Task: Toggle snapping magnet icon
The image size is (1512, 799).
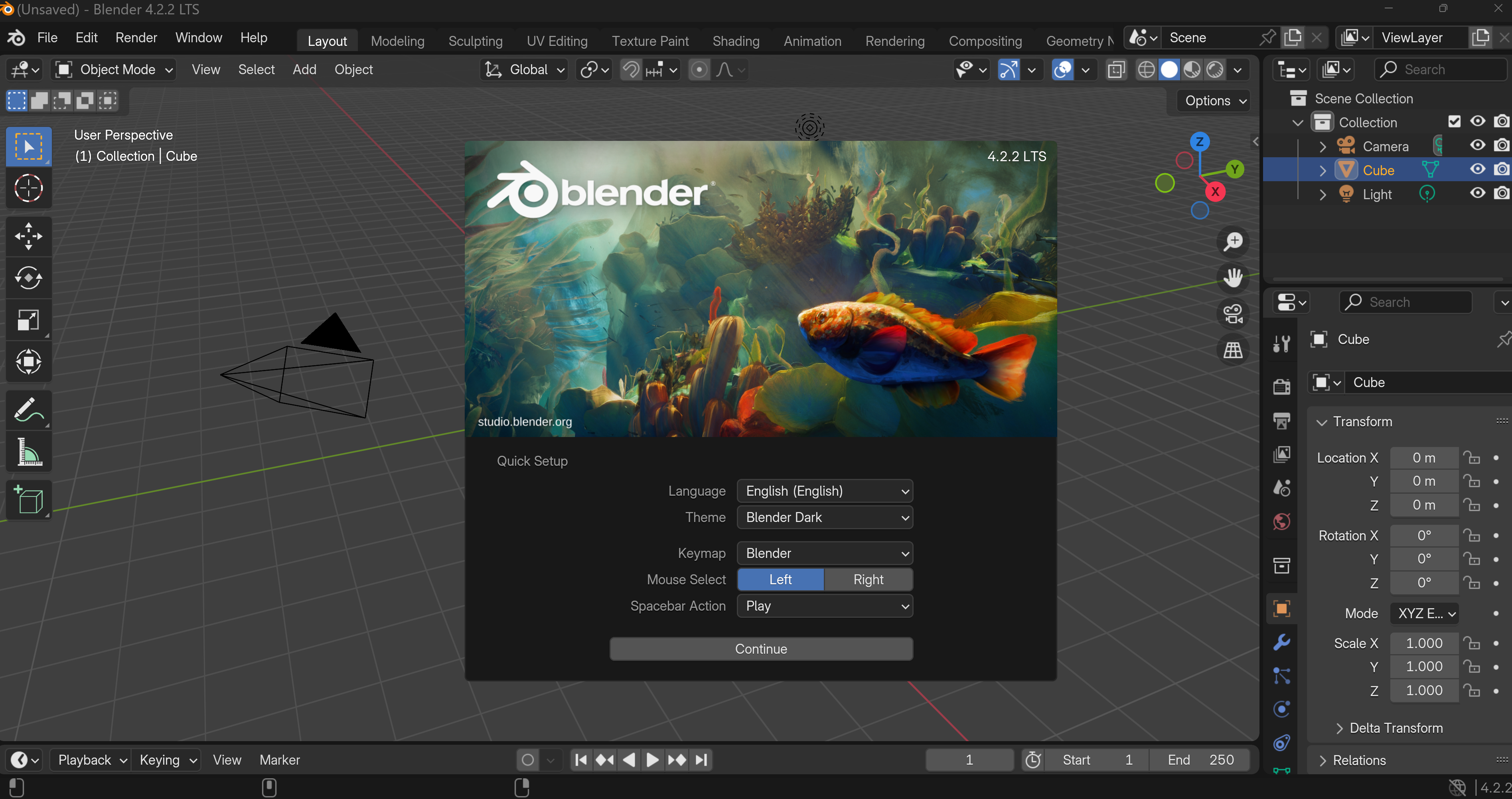Action: (631, 70)
